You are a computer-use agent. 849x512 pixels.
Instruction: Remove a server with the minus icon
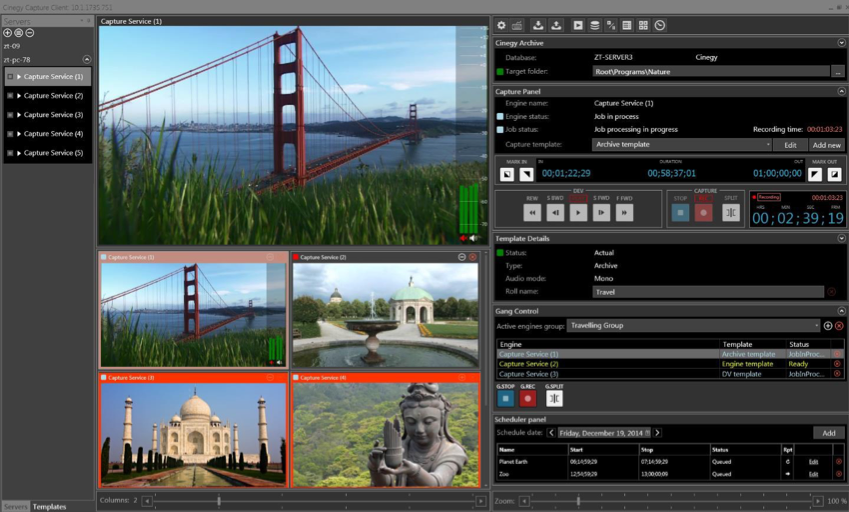coord(30,33)
